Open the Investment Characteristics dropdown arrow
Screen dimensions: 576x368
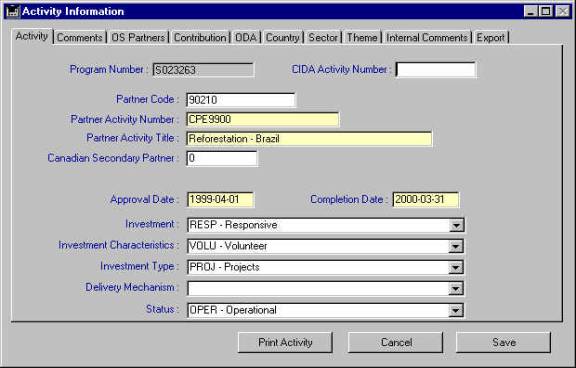(x=456, y=246)
